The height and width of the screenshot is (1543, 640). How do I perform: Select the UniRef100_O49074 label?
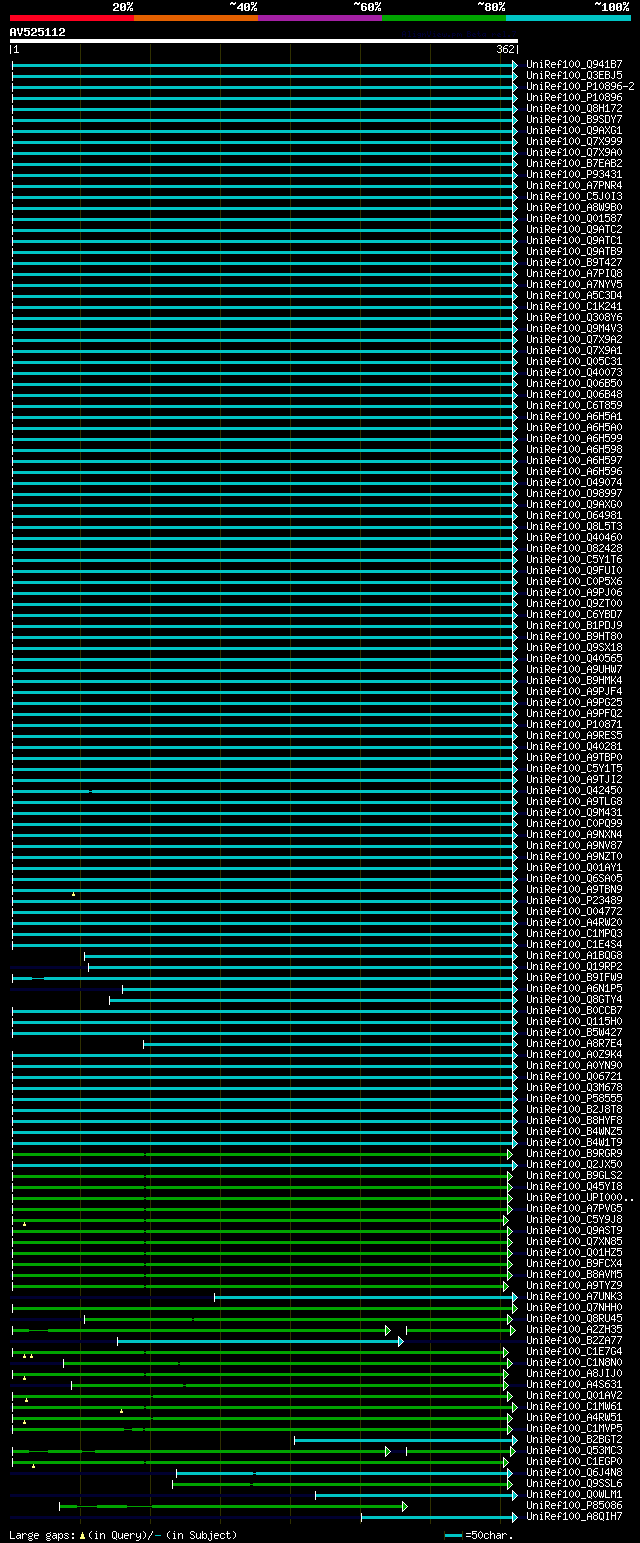click(574, 483)
